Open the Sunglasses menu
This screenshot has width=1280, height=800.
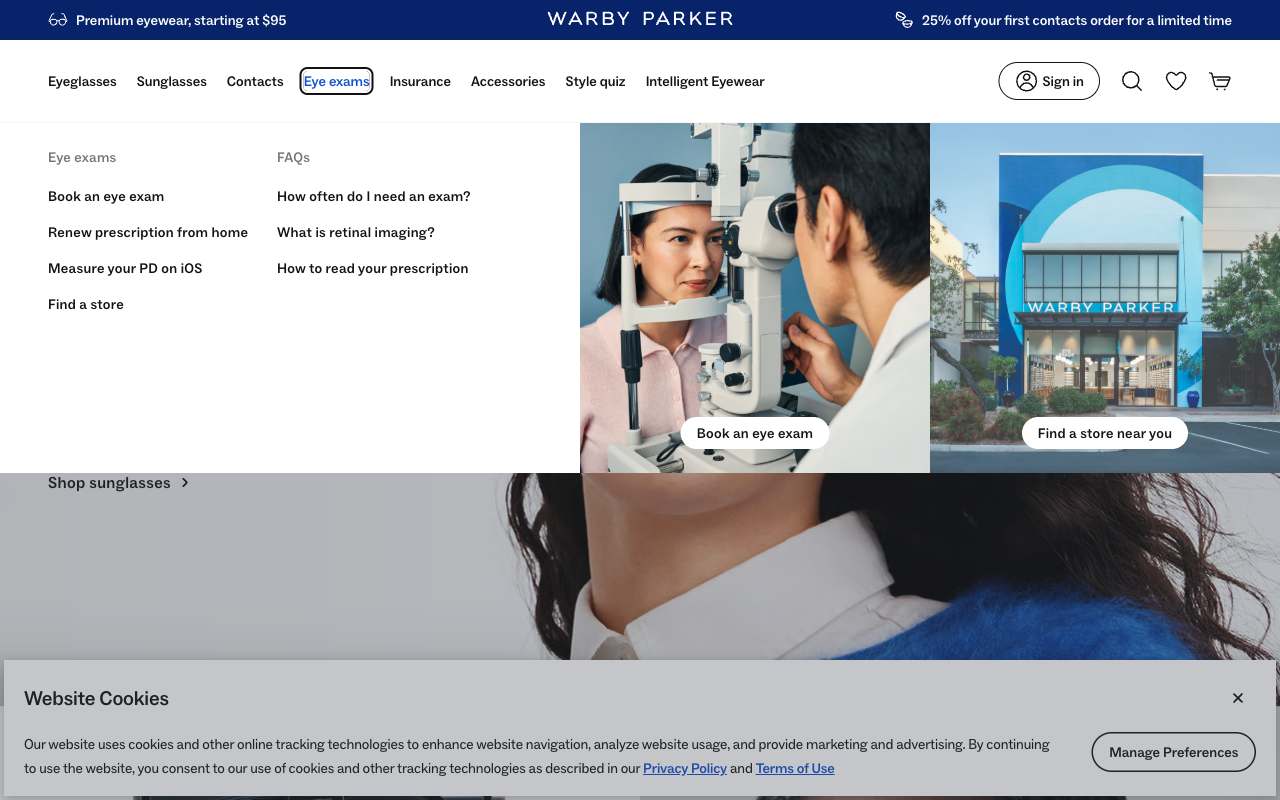172,82
